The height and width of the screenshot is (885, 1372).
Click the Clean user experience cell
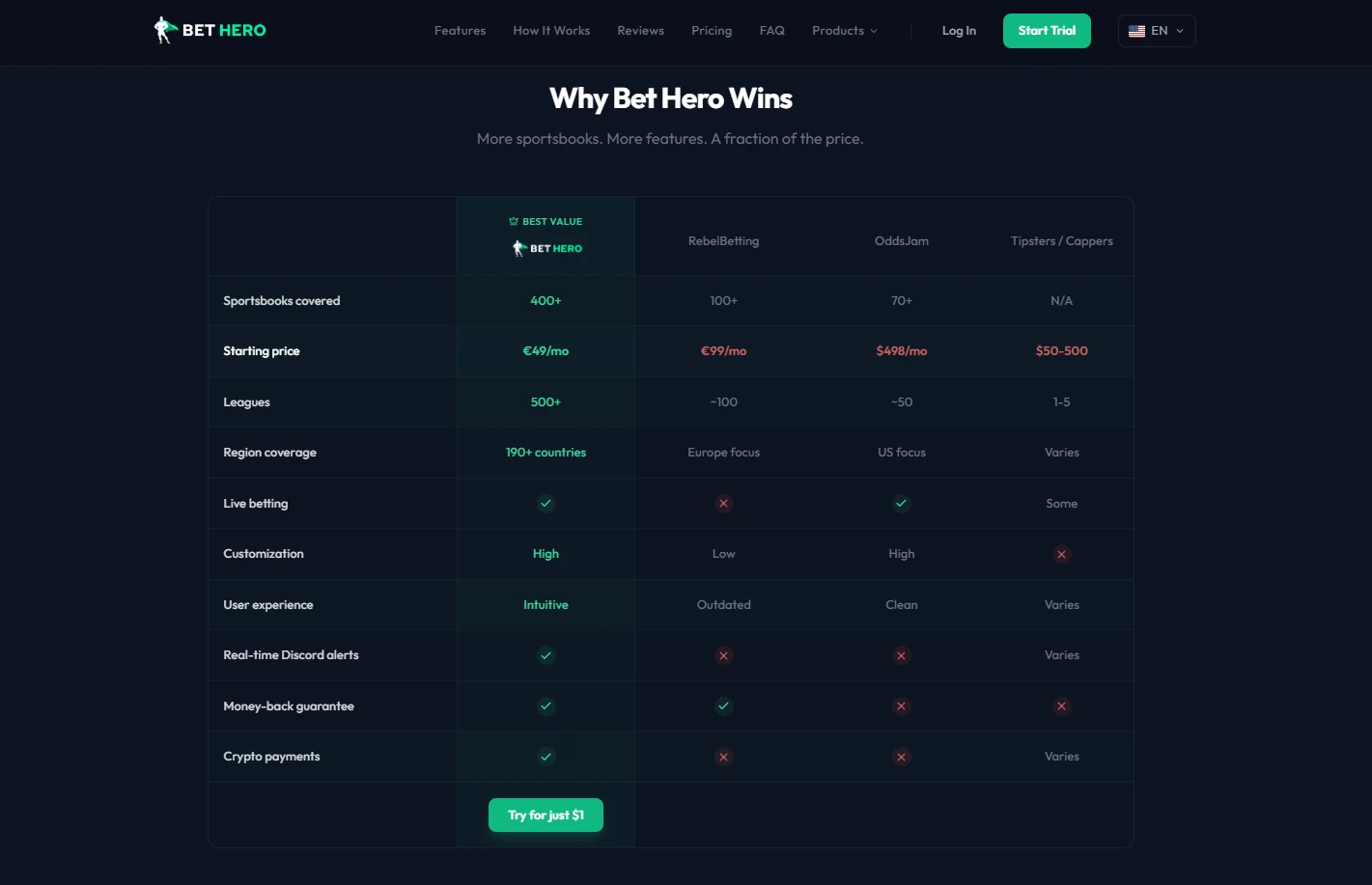901,605
